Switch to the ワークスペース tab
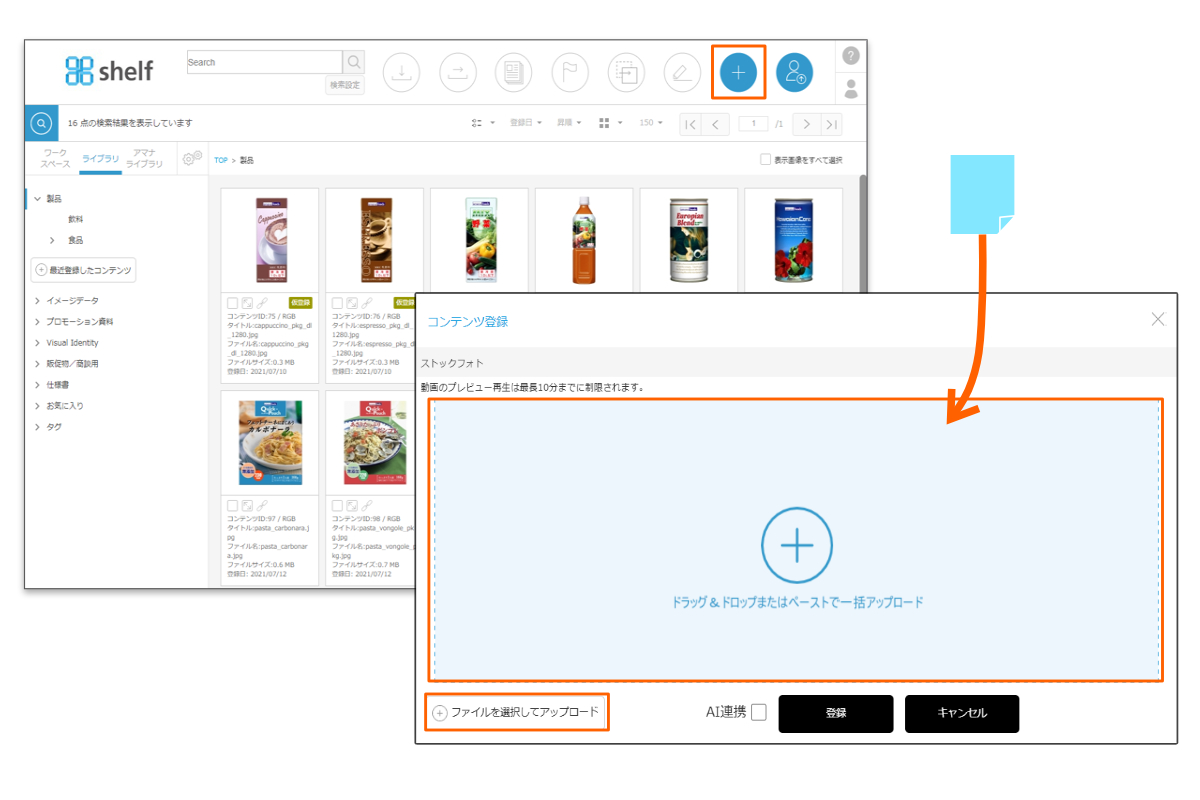The width and height of the screenshot is (1200, 800). (55, 158)
